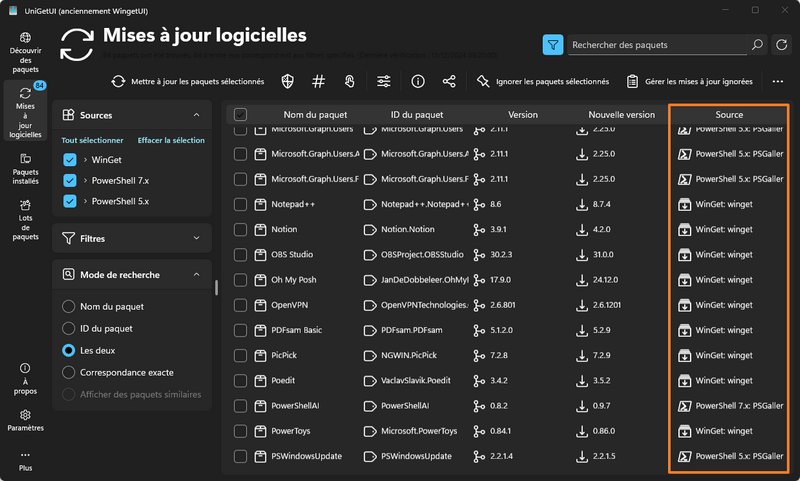Go to 'Découvrir des paquets' page
The width and height of the screenshot is (800, 481).
26,54
